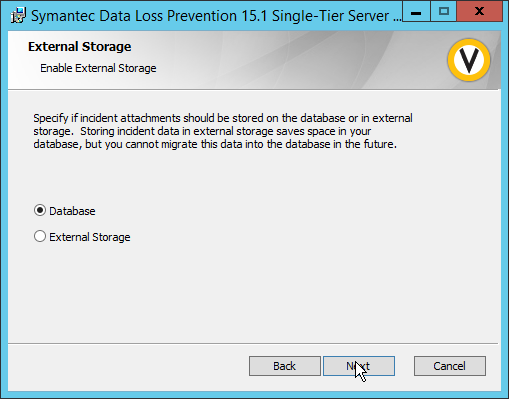Select the Database radio button
The image size is (509, 399).
point(40,210)
